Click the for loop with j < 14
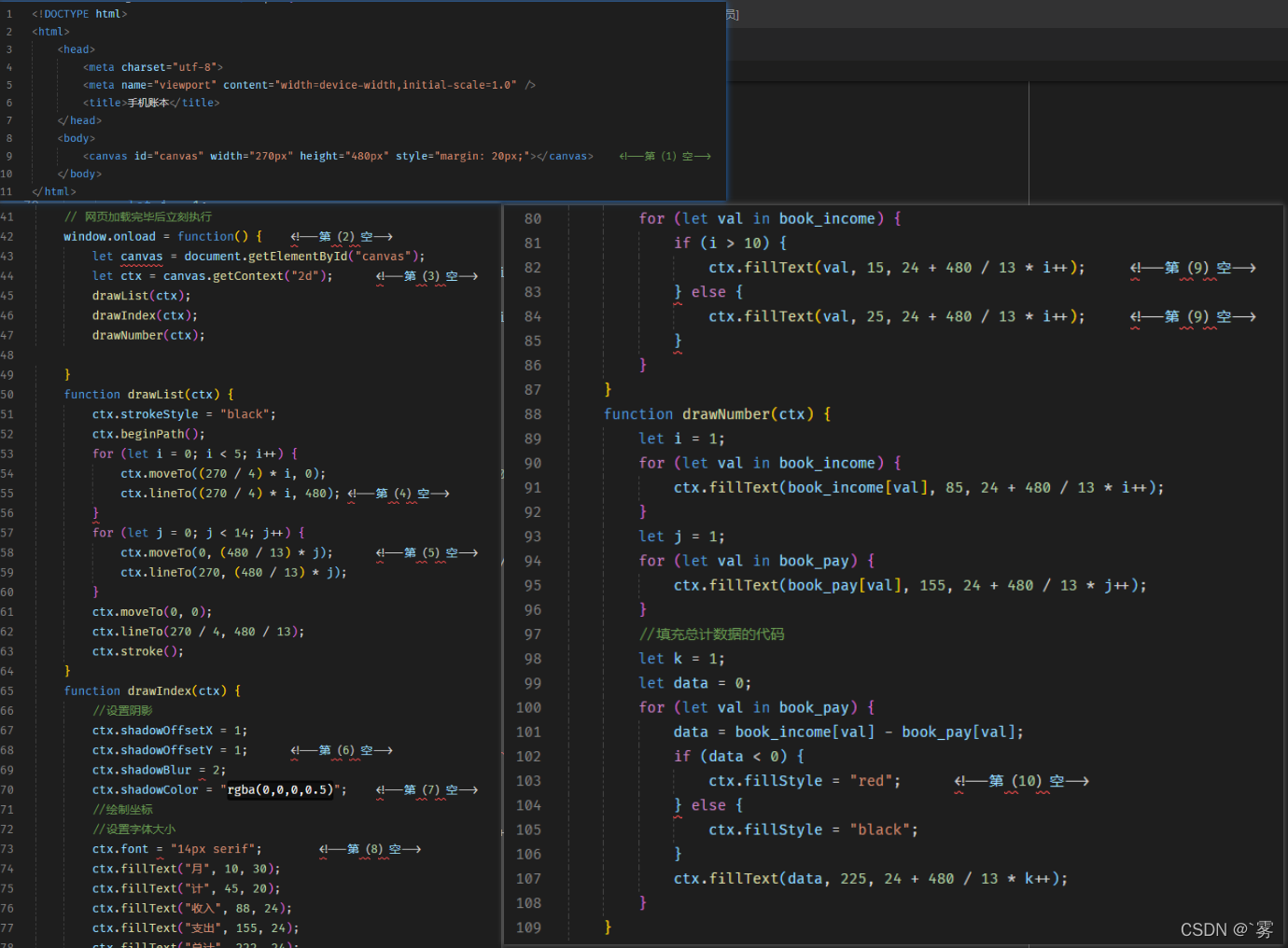Image resolution: width=1288 pixels, height=948 pixels. 198,532
